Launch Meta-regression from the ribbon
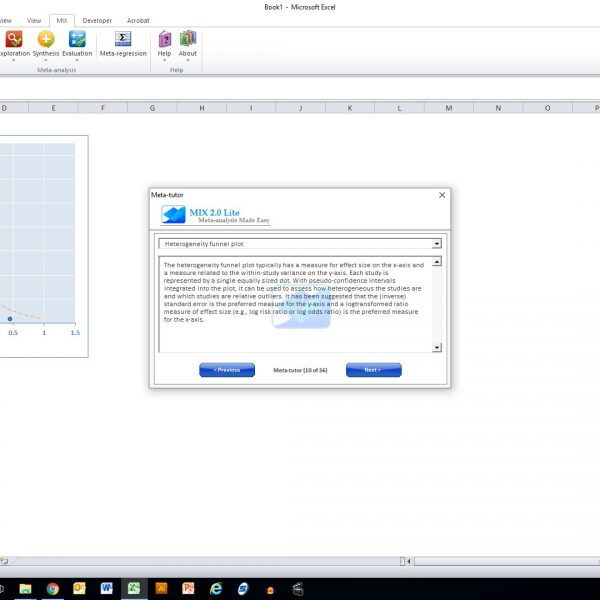The width and height of the screenshot is (600, 600). (123, 44)
